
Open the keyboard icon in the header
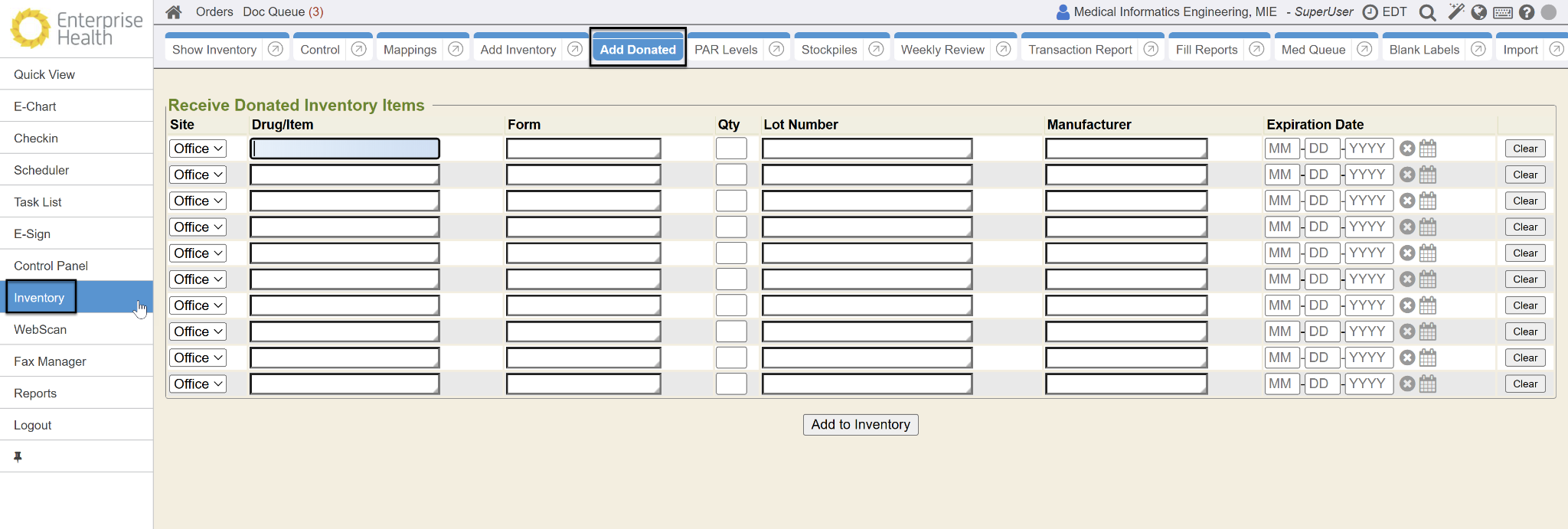pyautogui.click(x=1503, y=12)
